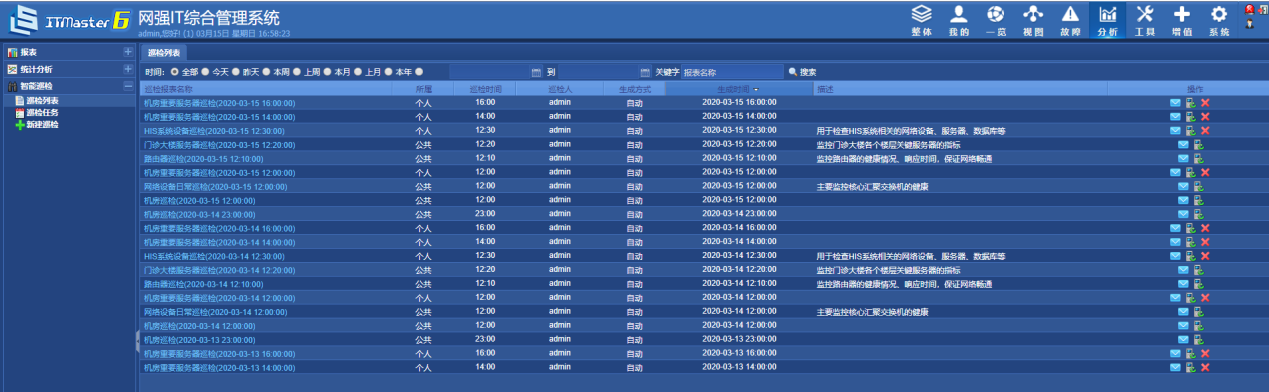Screen dimensions: 1269x392
Task: Open the 故障 fault warning module
Action: coord(1070,20)
